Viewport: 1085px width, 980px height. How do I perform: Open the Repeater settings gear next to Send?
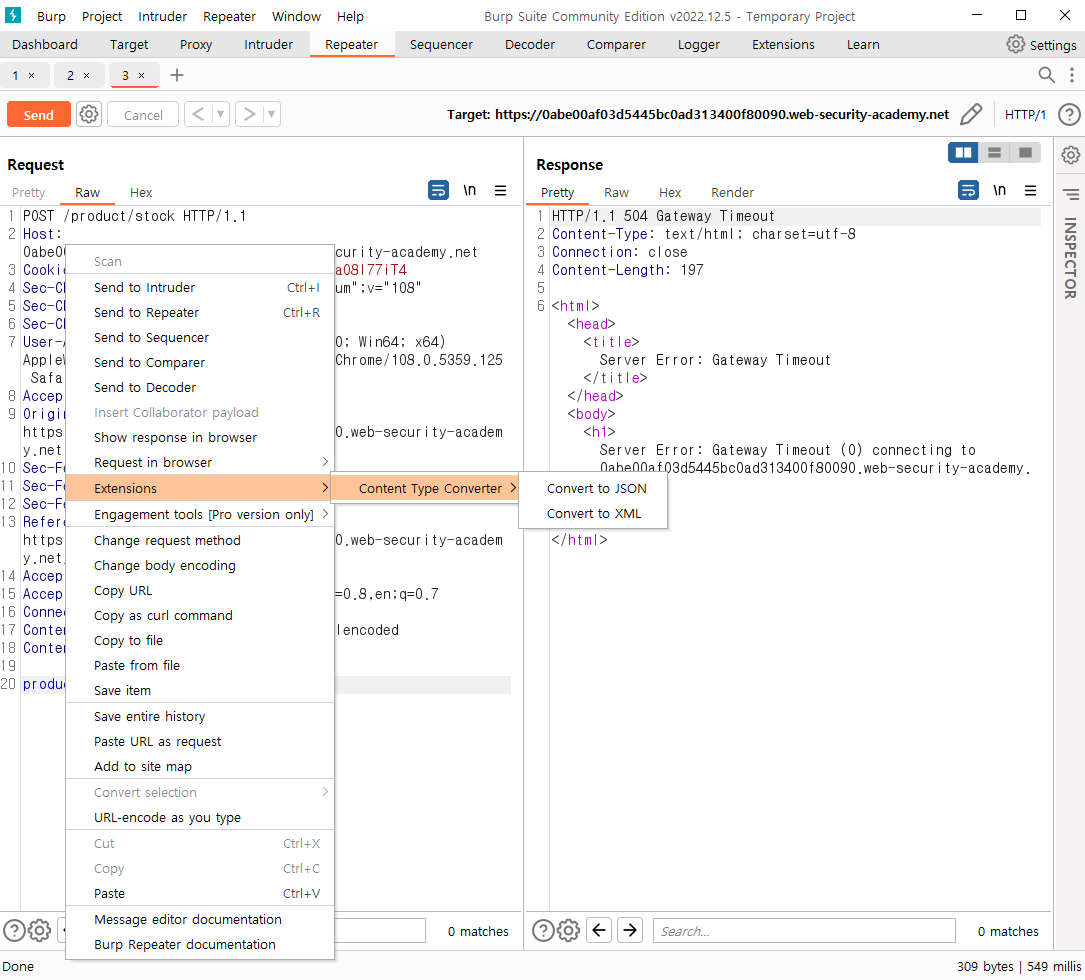[x=89, y=114]
